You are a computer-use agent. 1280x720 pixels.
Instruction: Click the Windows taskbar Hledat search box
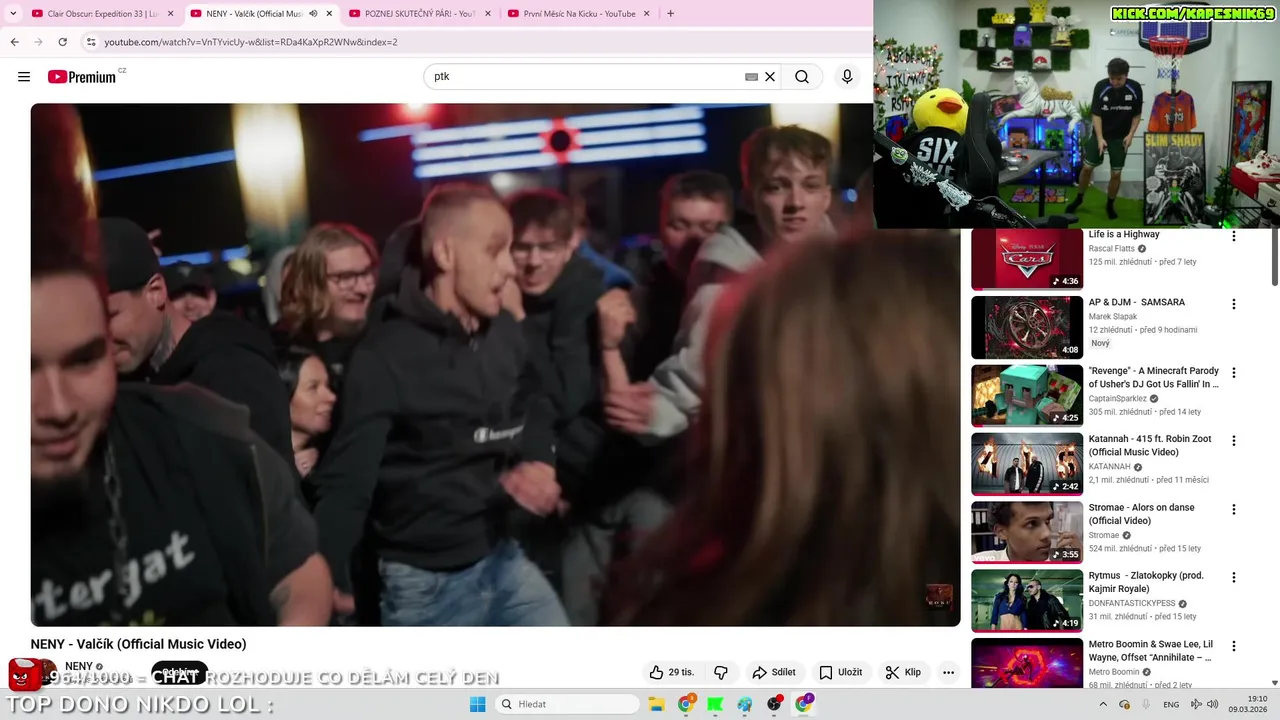[x=566, y=704]
